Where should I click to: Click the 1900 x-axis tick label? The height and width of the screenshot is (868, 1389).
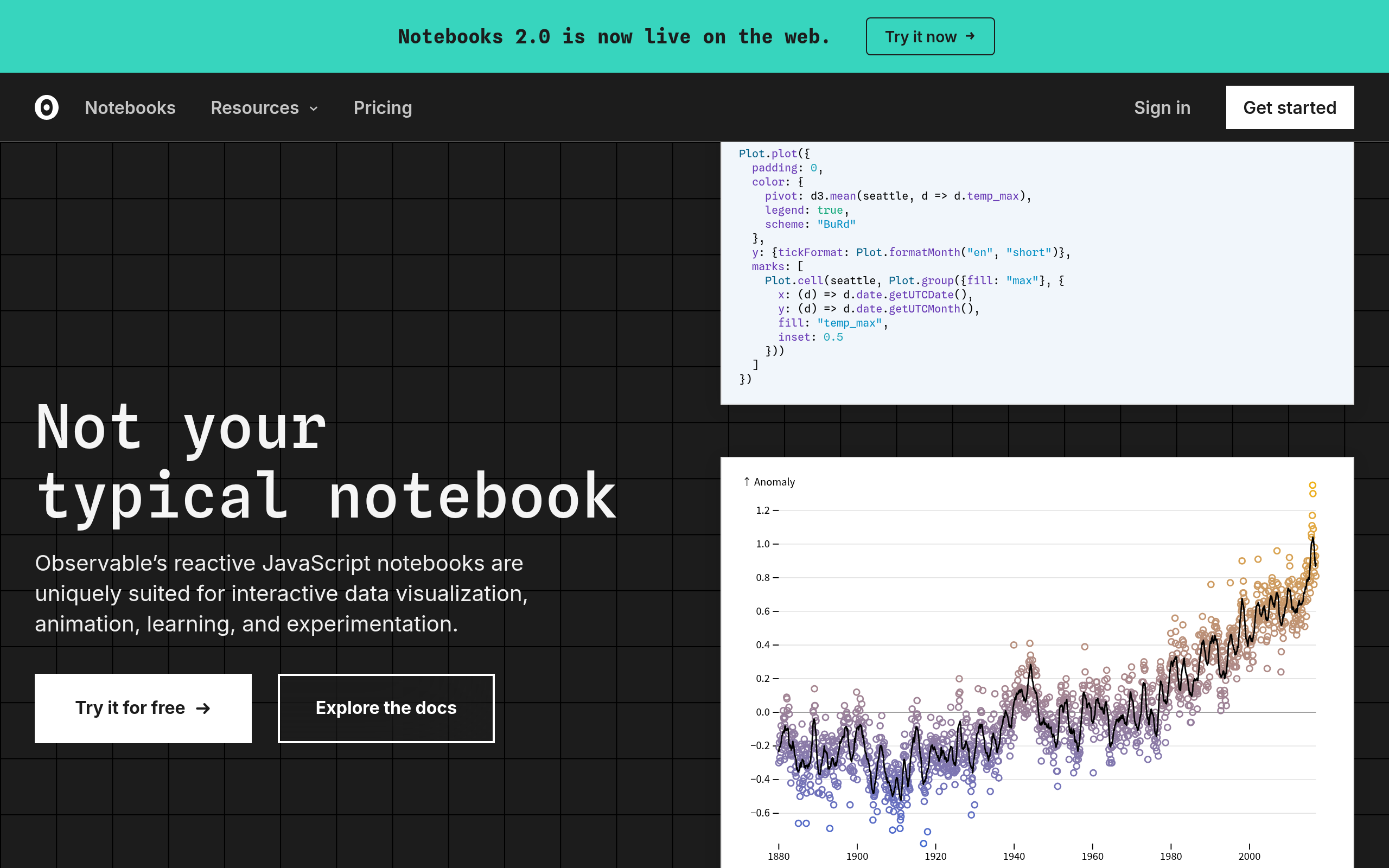(857, 856)
